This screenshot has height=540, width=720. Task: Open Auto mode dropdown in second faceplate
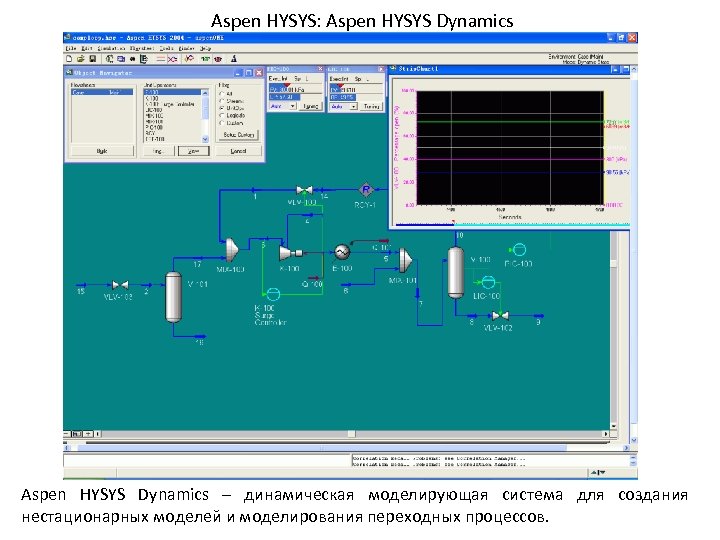(x=354, y=106)
